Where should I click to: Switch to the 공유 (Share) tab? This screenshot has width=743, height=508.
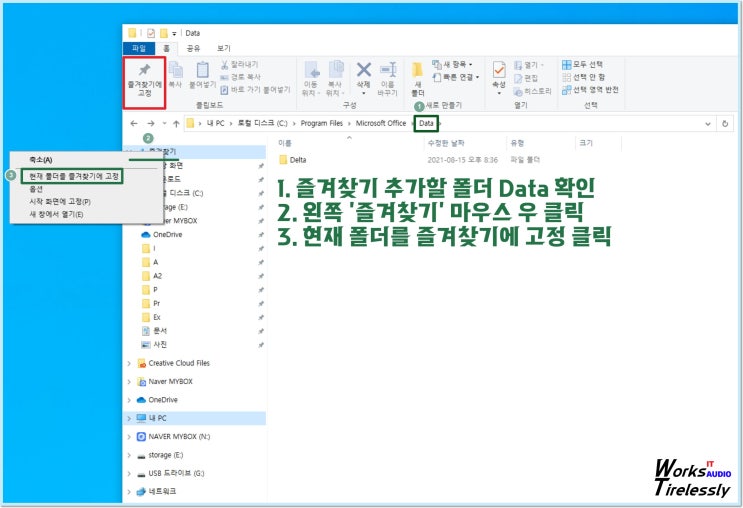click(193, 48)
